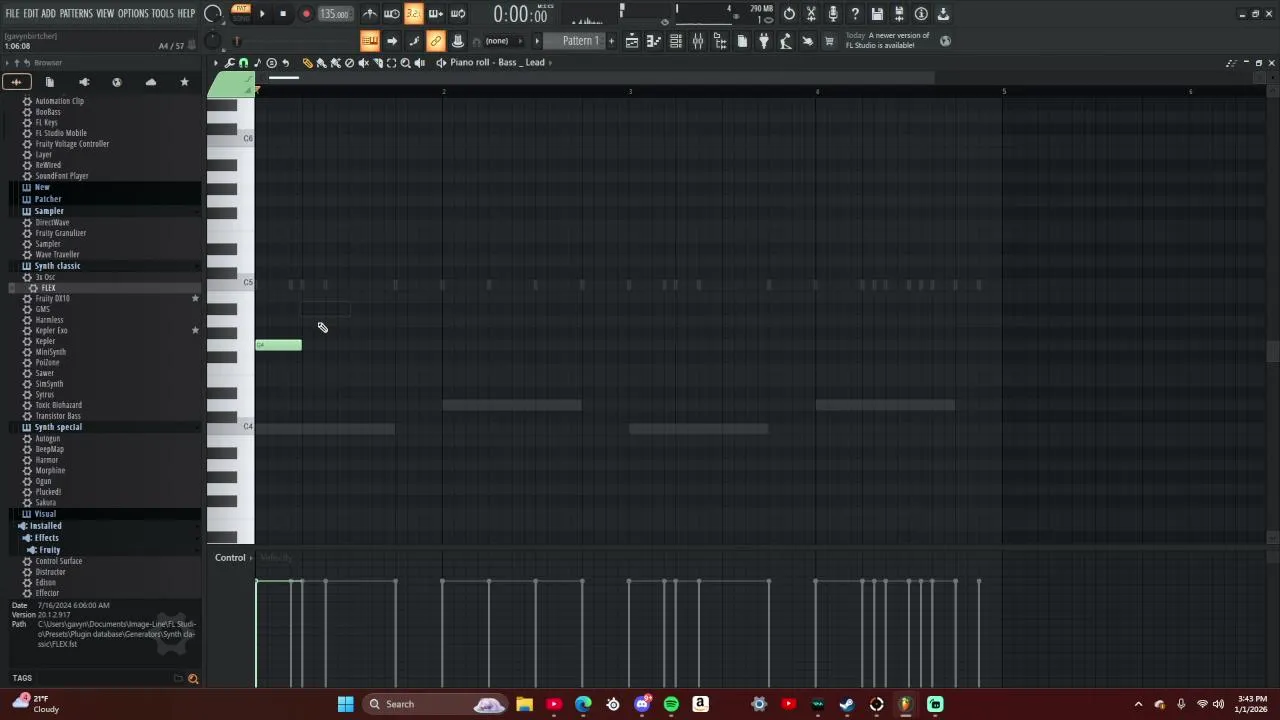
Task: Collapse the Synth special folder
Action: click(x=58, y=427)
